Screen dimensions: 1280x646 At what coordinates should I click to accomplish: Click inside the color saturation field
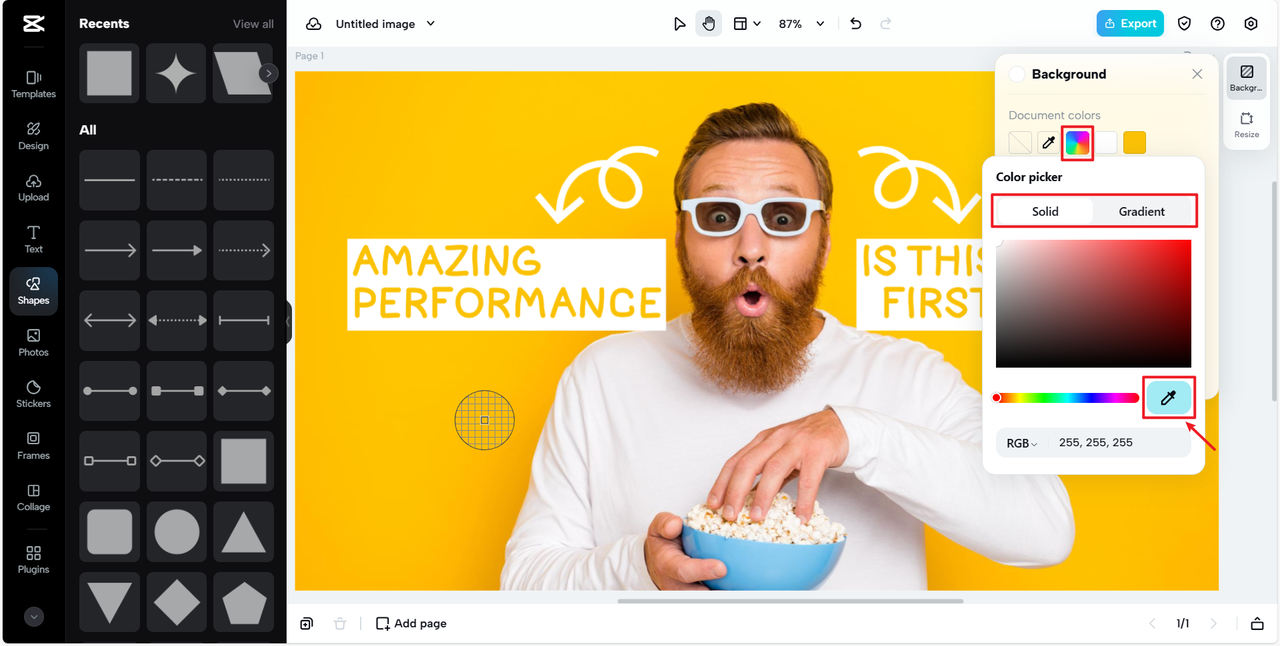click(x=1093, y=303)
